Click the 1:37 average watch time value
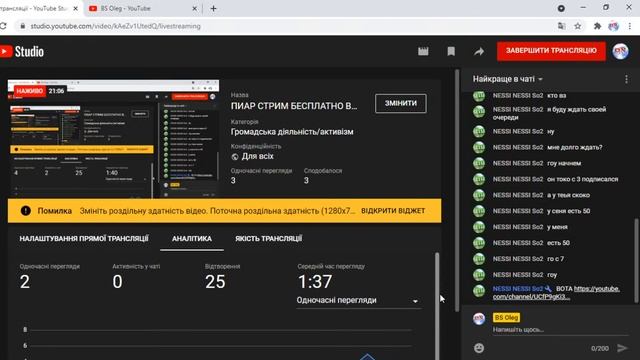640x360 pixels. point(315,282)
